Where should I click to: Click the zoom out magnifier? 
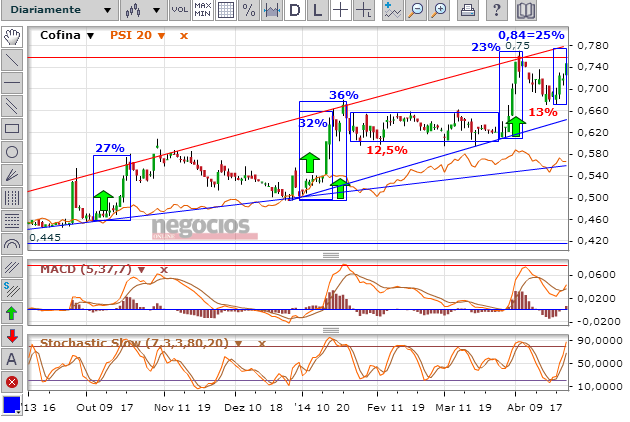(x=415, y=10)
